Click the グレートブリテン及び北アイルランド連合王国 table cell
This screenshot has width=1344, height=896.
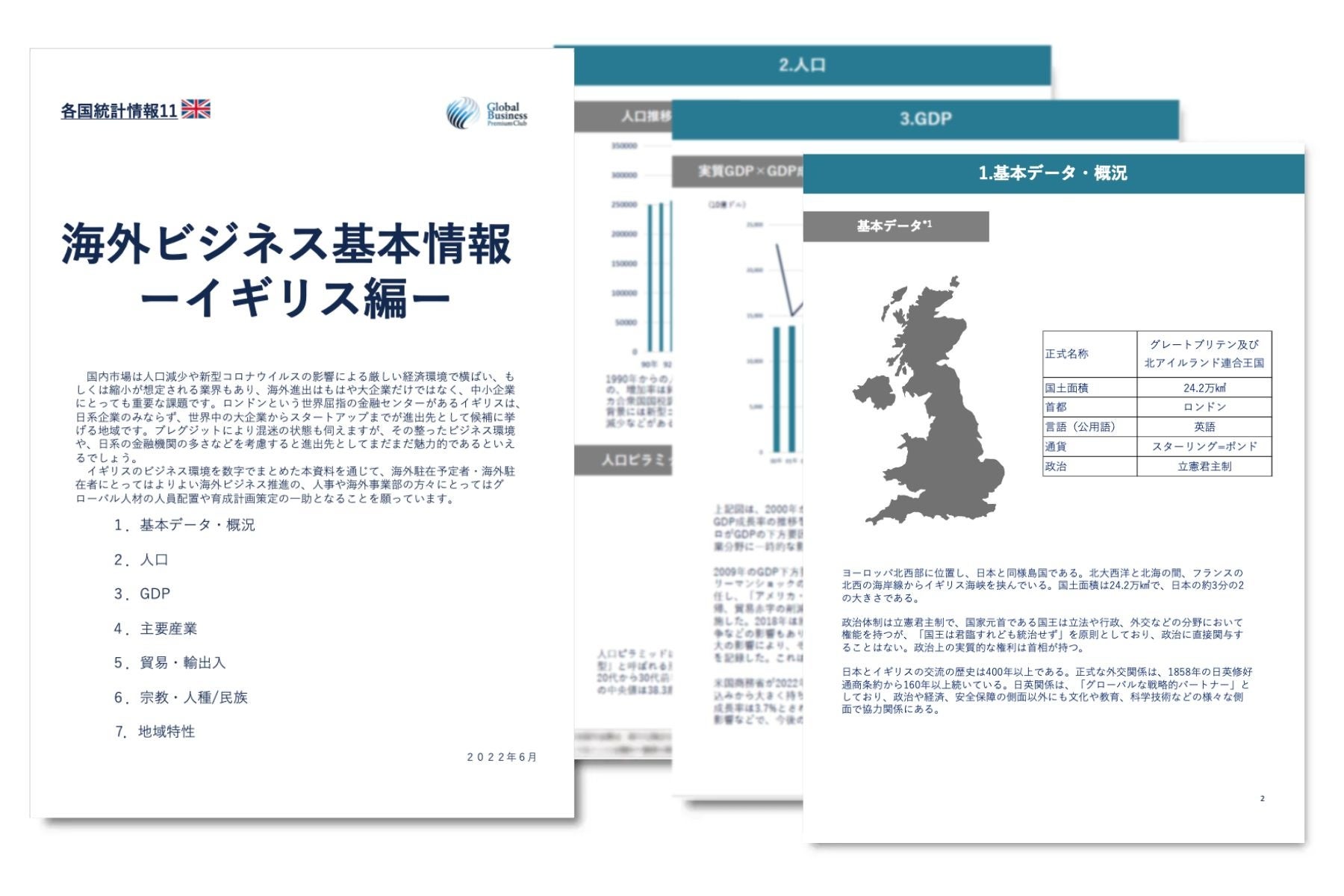coord(1204,354)
